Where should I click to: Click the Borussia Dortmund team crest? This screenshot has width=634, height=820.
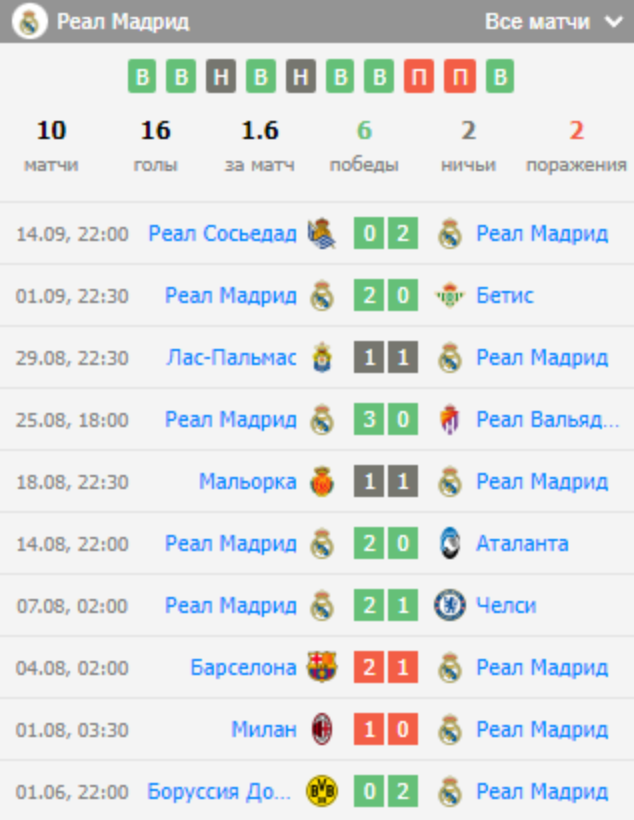click(x=322, y=792)
